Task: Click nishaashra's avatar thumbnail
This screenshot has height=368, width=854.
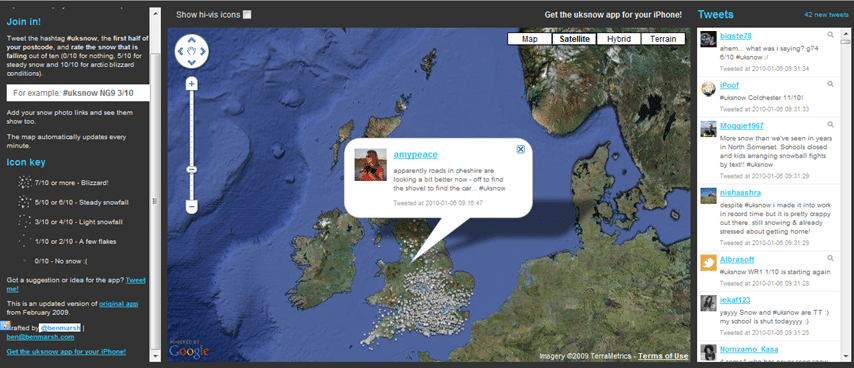Action: click(708, 197)
